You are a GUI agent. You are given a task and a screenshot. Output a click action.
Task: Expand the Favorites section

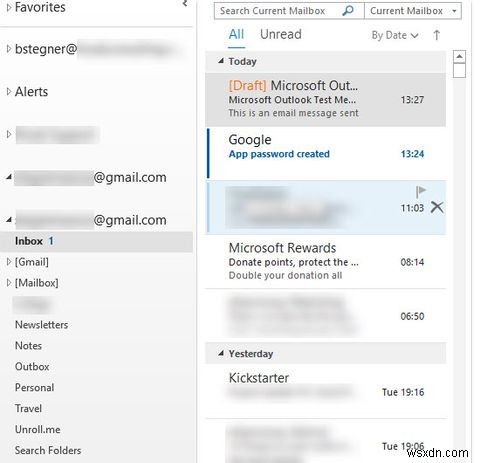[x=9, y=7]
